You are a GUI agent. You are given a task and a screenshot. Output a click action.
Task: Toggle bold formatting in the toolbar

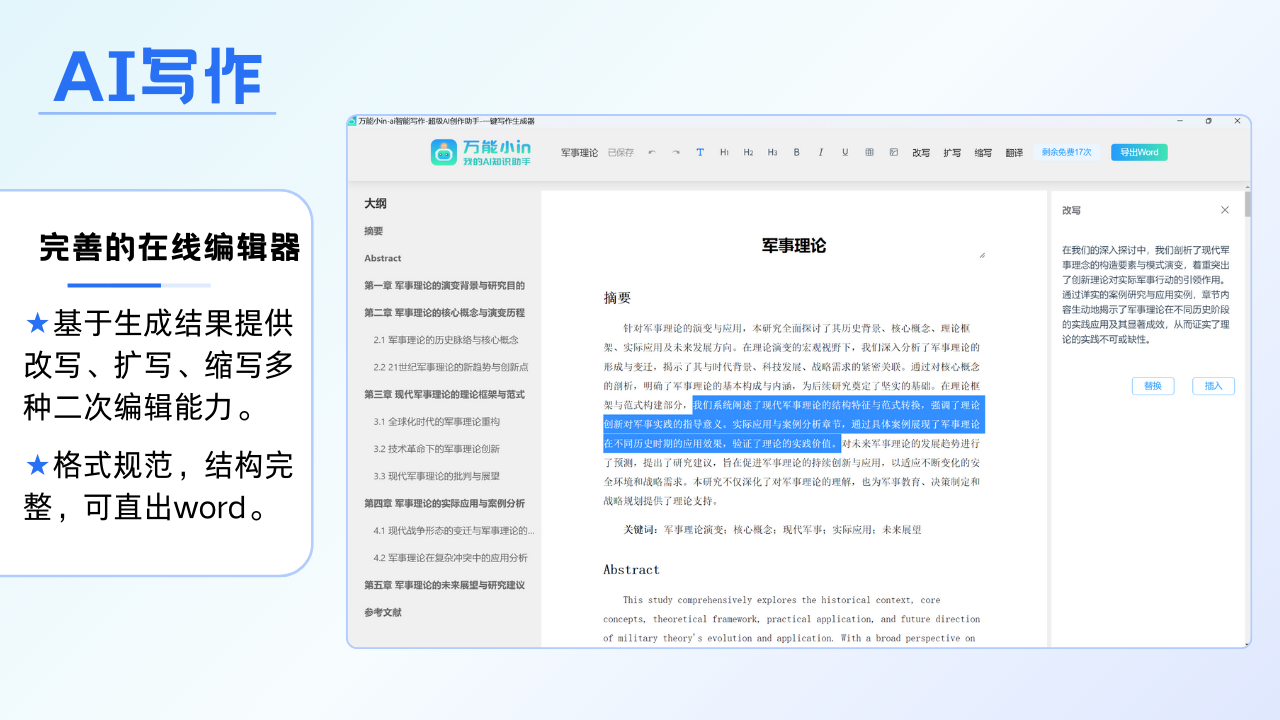pyautogui.click(x=796, y=152)
